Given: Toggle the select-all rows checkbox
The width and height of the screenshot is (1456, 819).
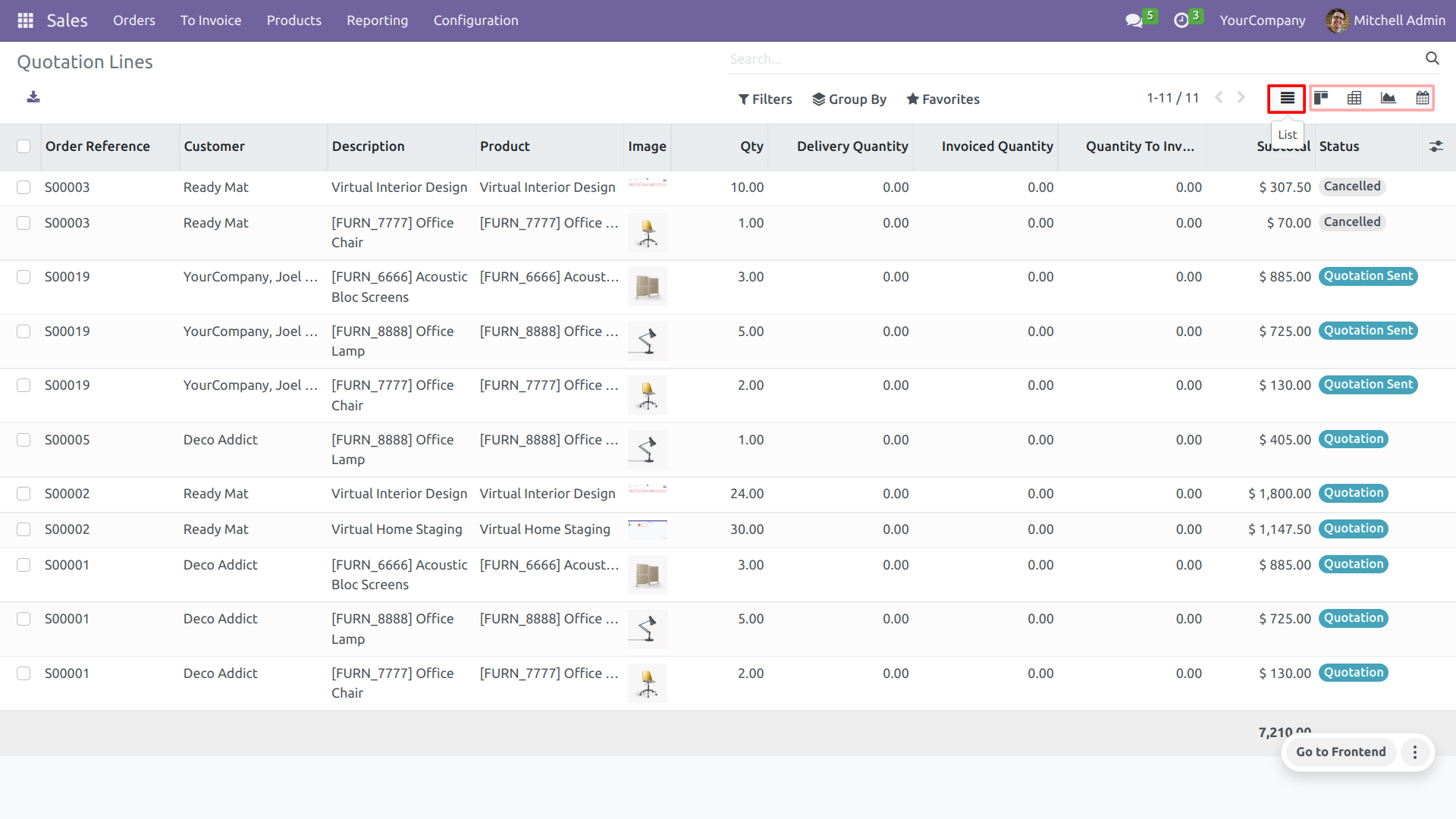Looking at the screenshot, I should point(24,146).
